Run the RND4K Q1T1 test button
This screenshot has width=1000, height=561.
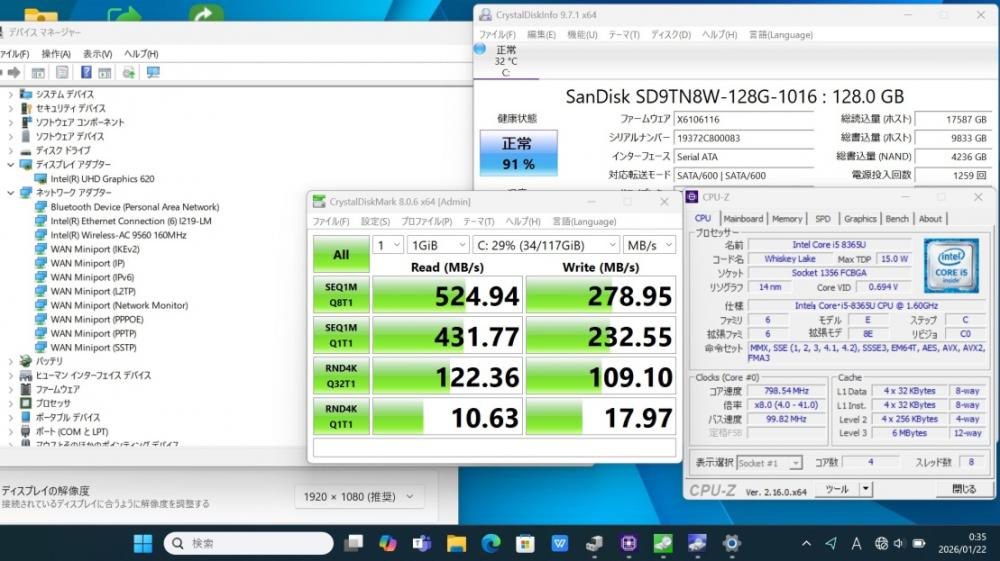click(341, 416)
